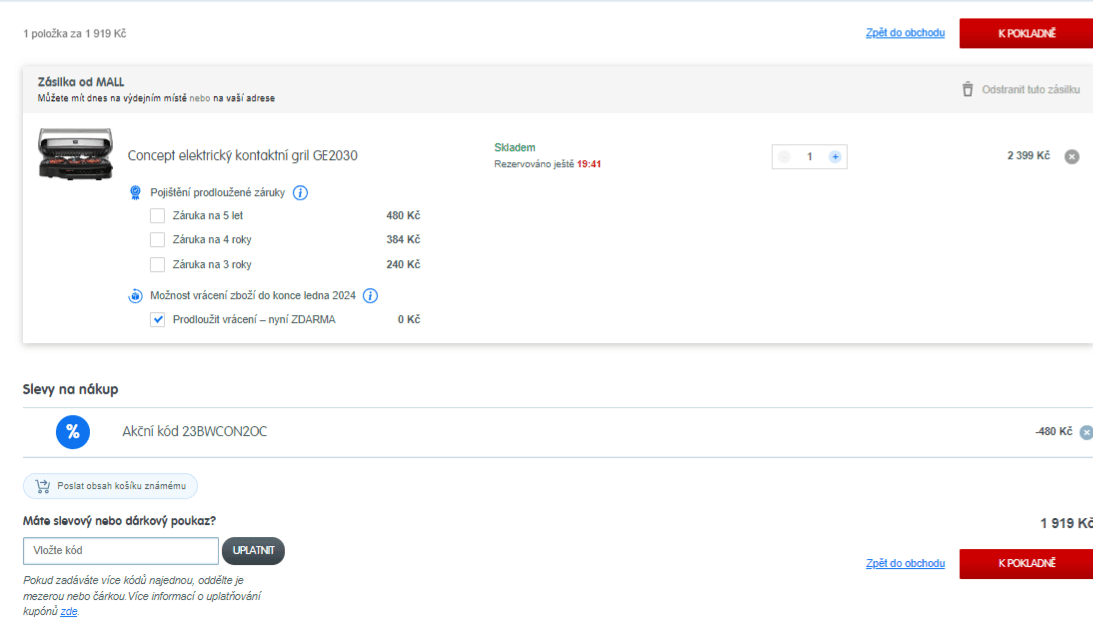Image resolution: width=1093 pixels, height=621 pixels.
Task: Click the trash icon to remove shipment
Action: [x=968, y=89]
